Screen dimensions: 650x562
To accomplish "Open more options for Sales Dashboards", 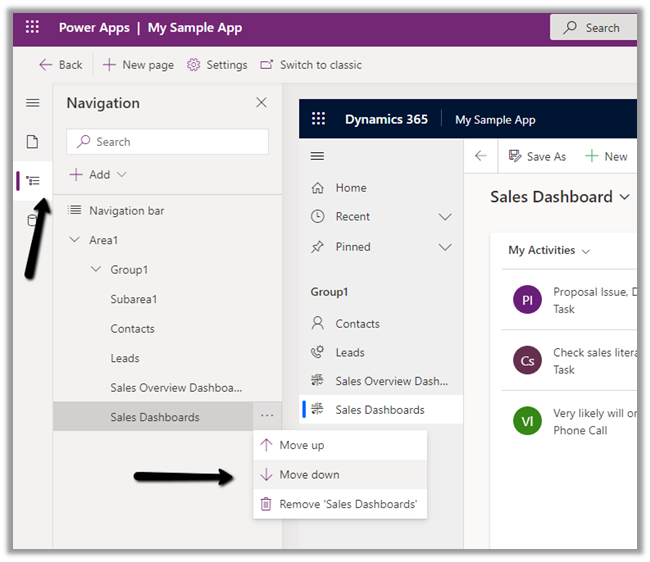I will (x=266, y=417).
